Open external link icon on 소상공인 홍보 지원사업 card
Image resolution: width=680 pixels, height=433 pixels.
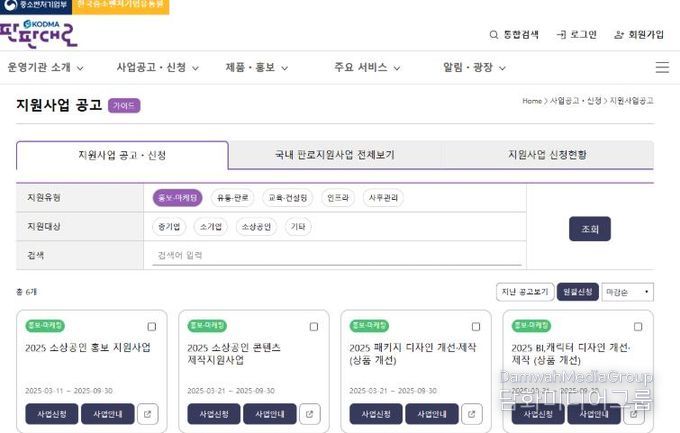147,414
